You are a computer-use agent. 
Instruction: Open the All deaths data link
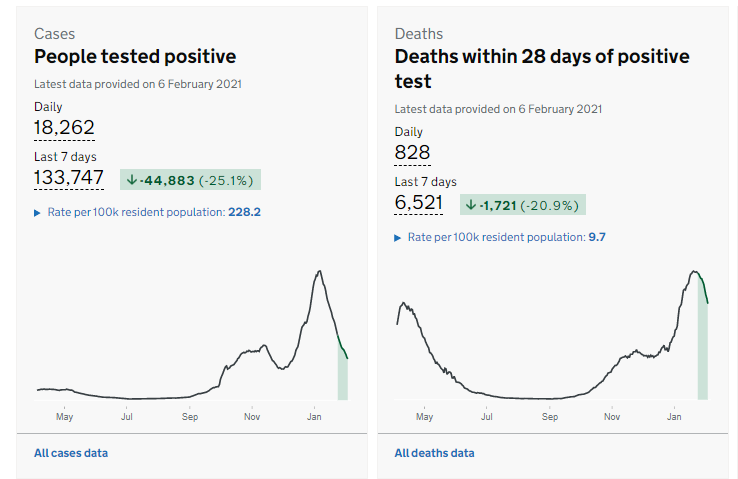click(x=434, y=453)
